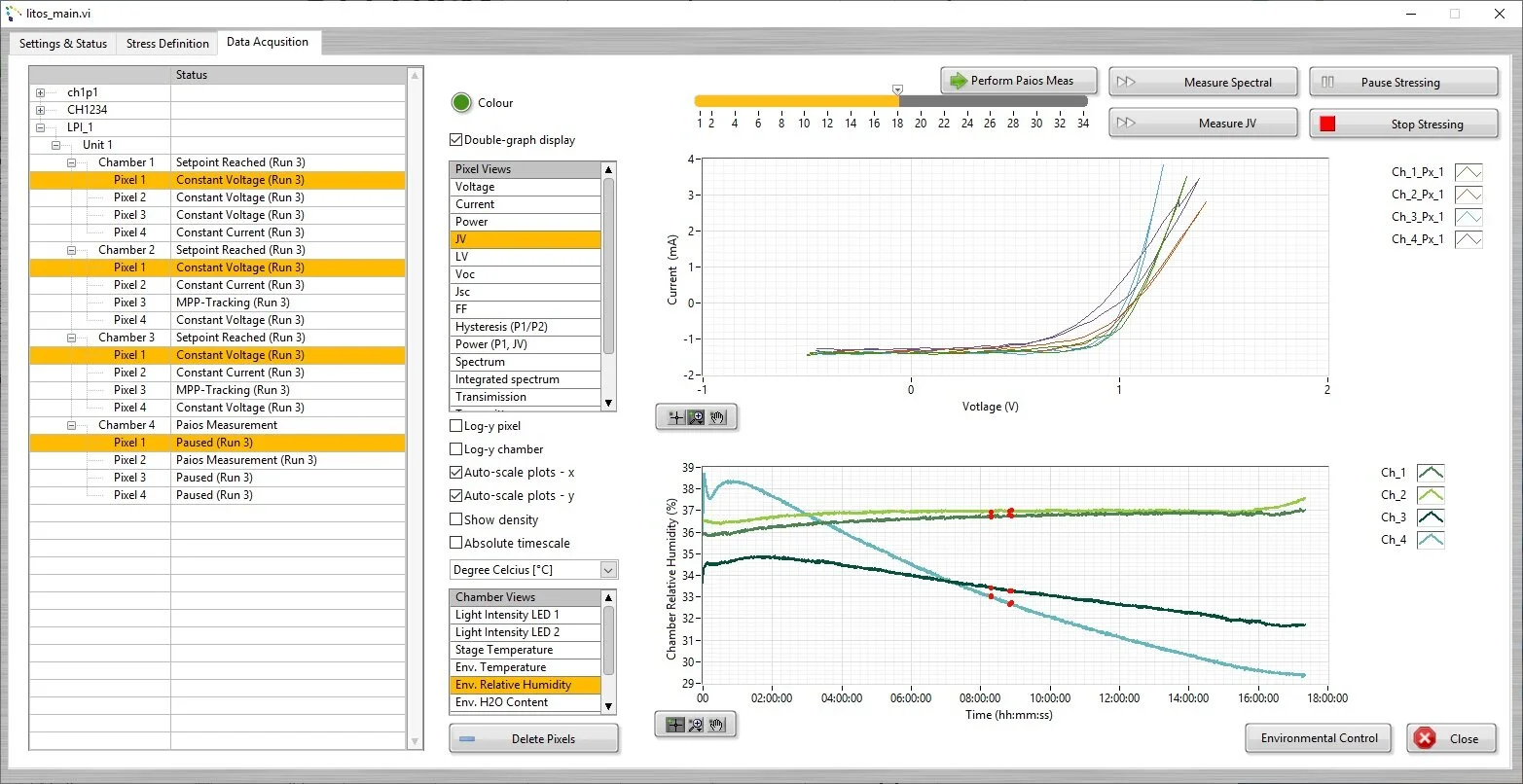Expand the CH1234 tree node
The height and width of the screenshot is (784, 1523).
41,110
